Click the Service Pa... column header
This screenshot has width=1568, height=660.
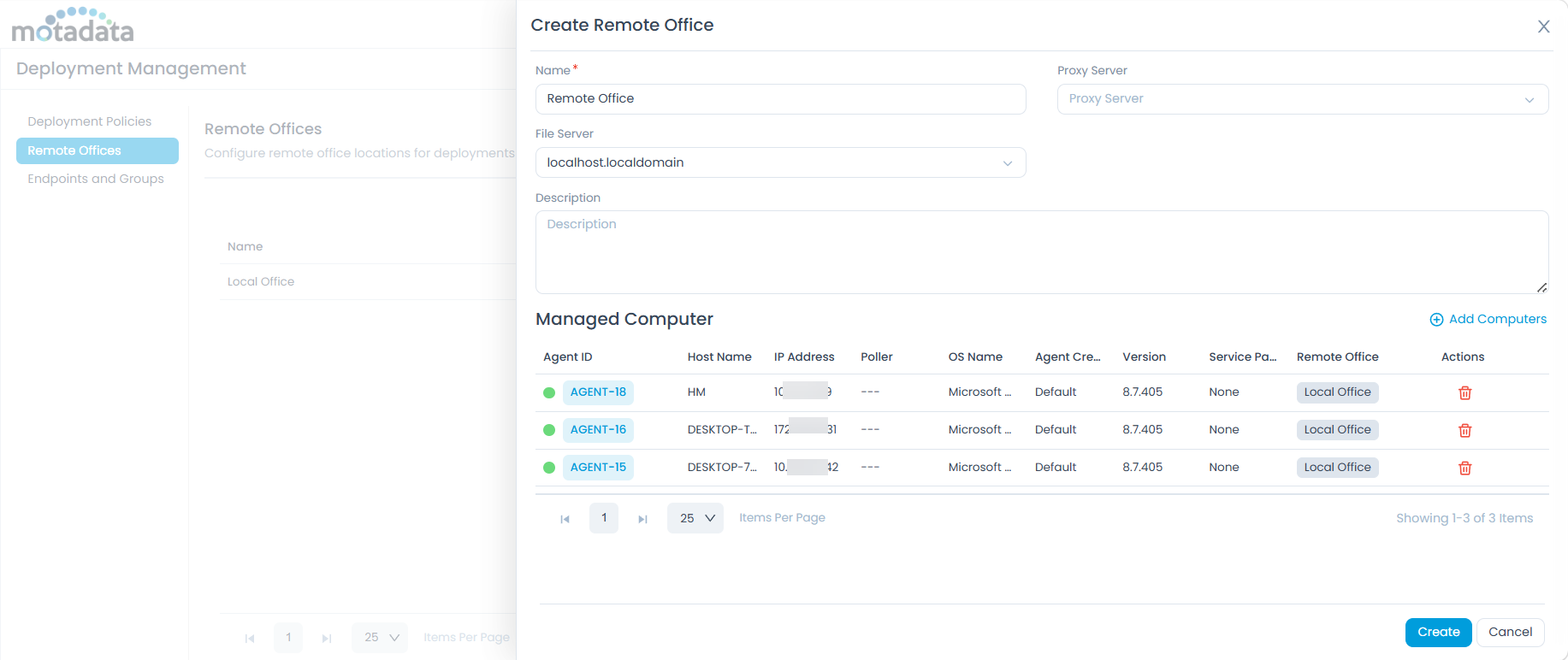(x=1242, y=357)
